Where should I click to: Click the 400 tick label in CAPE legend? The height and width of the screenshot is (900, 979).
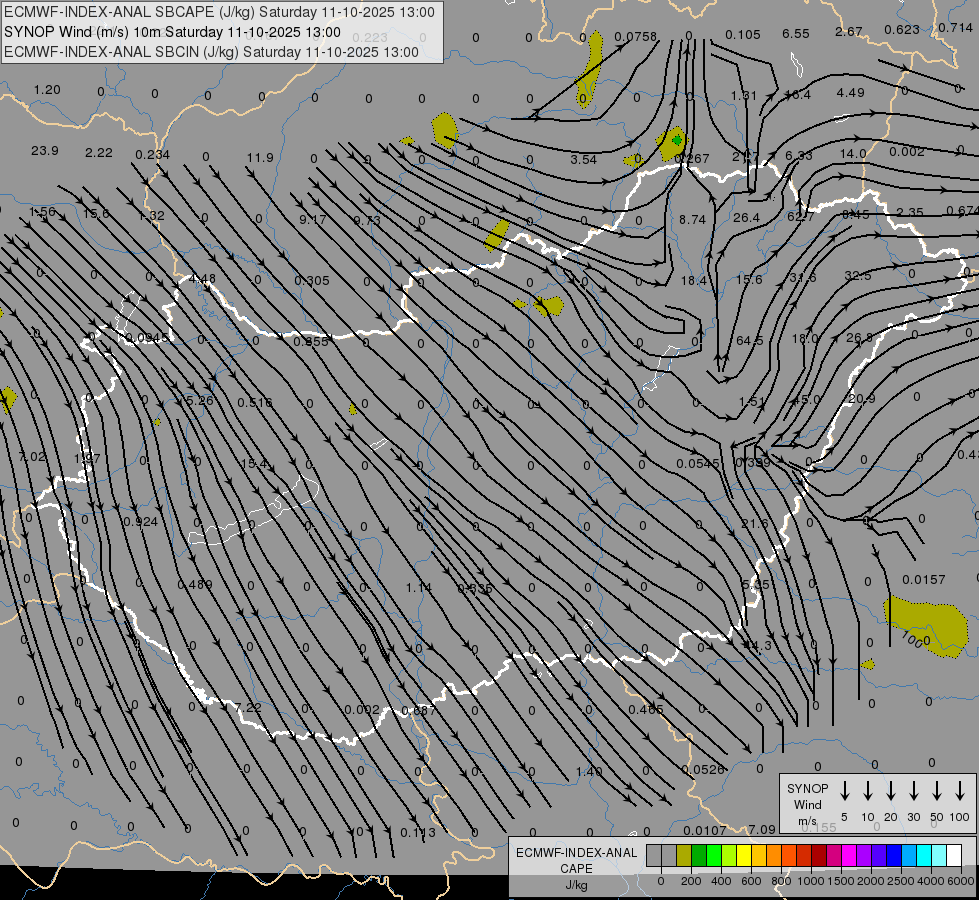[721, 881]
